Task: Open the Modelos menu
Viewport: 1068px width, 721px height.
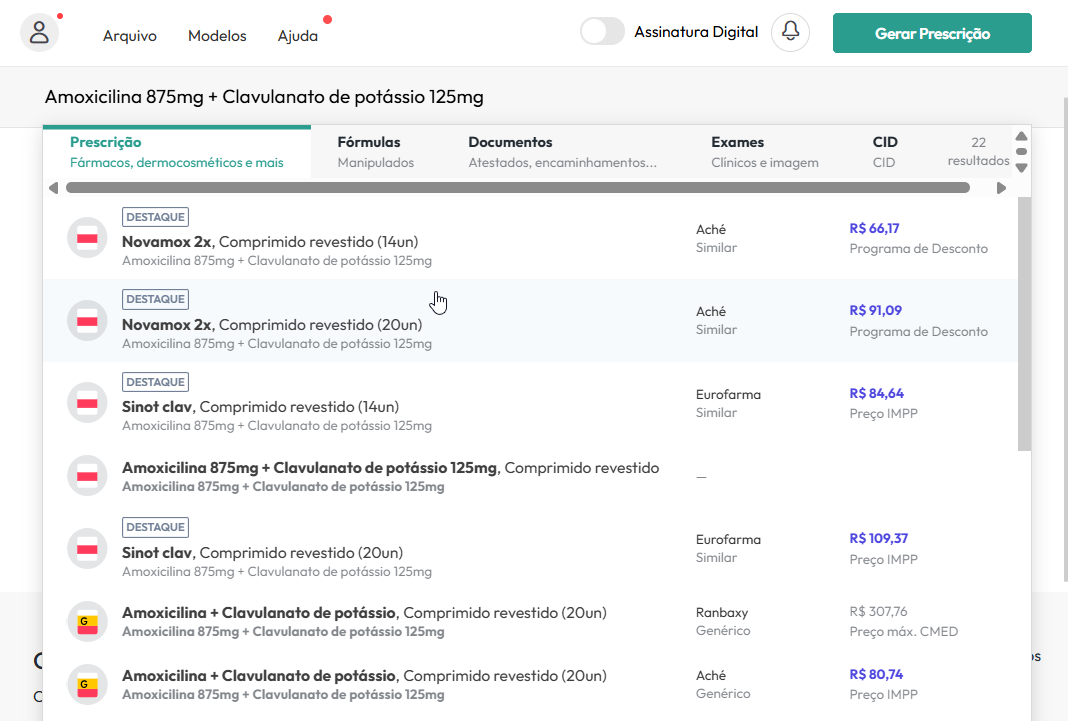Action: [x=217, y=36]
